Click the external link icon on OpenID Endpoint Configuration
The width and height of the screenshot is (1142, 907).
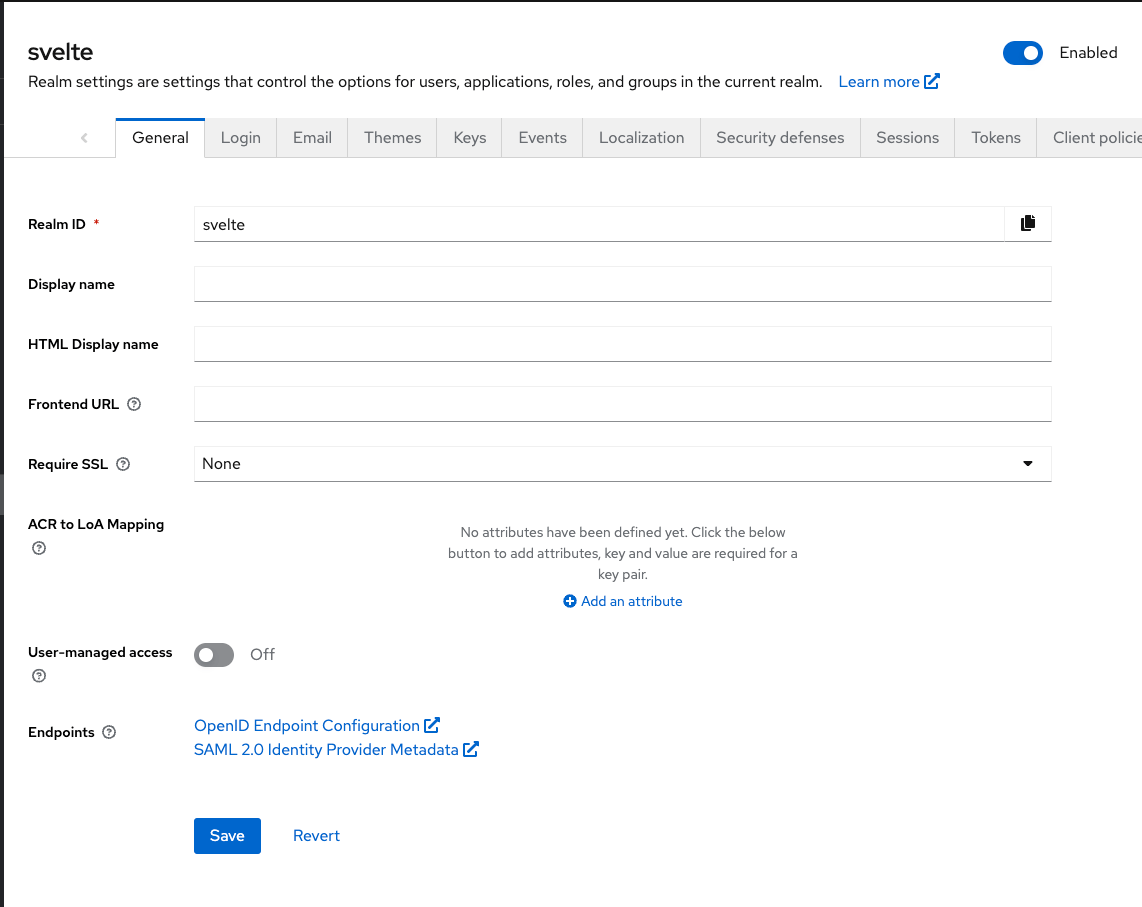[432, 724]
